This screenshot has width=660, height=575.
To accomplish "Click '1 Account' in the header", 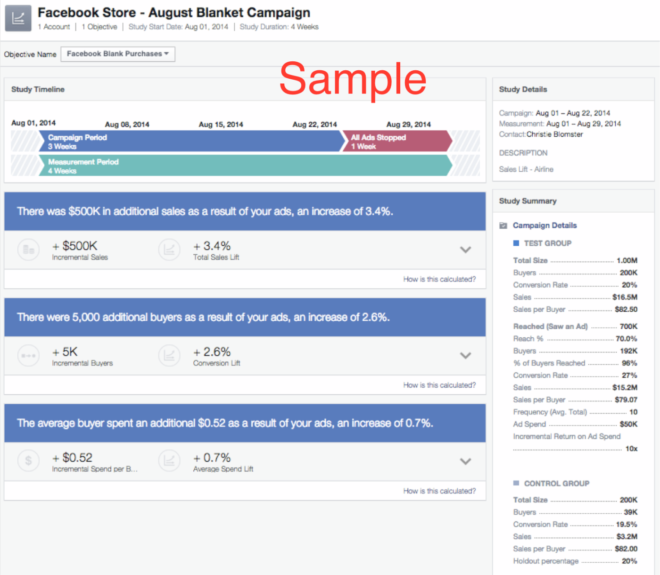I will tap(54, 27).
